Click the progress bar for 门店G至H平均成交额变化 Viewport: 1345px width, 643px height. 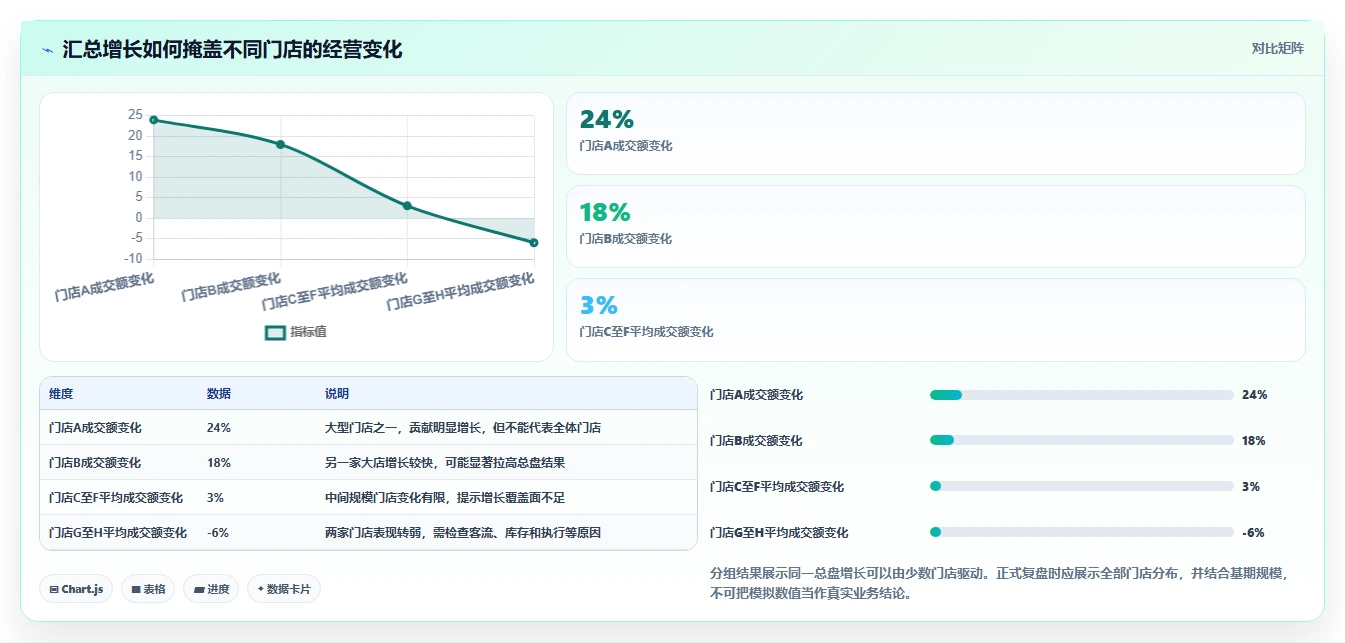pos(1081,533)
